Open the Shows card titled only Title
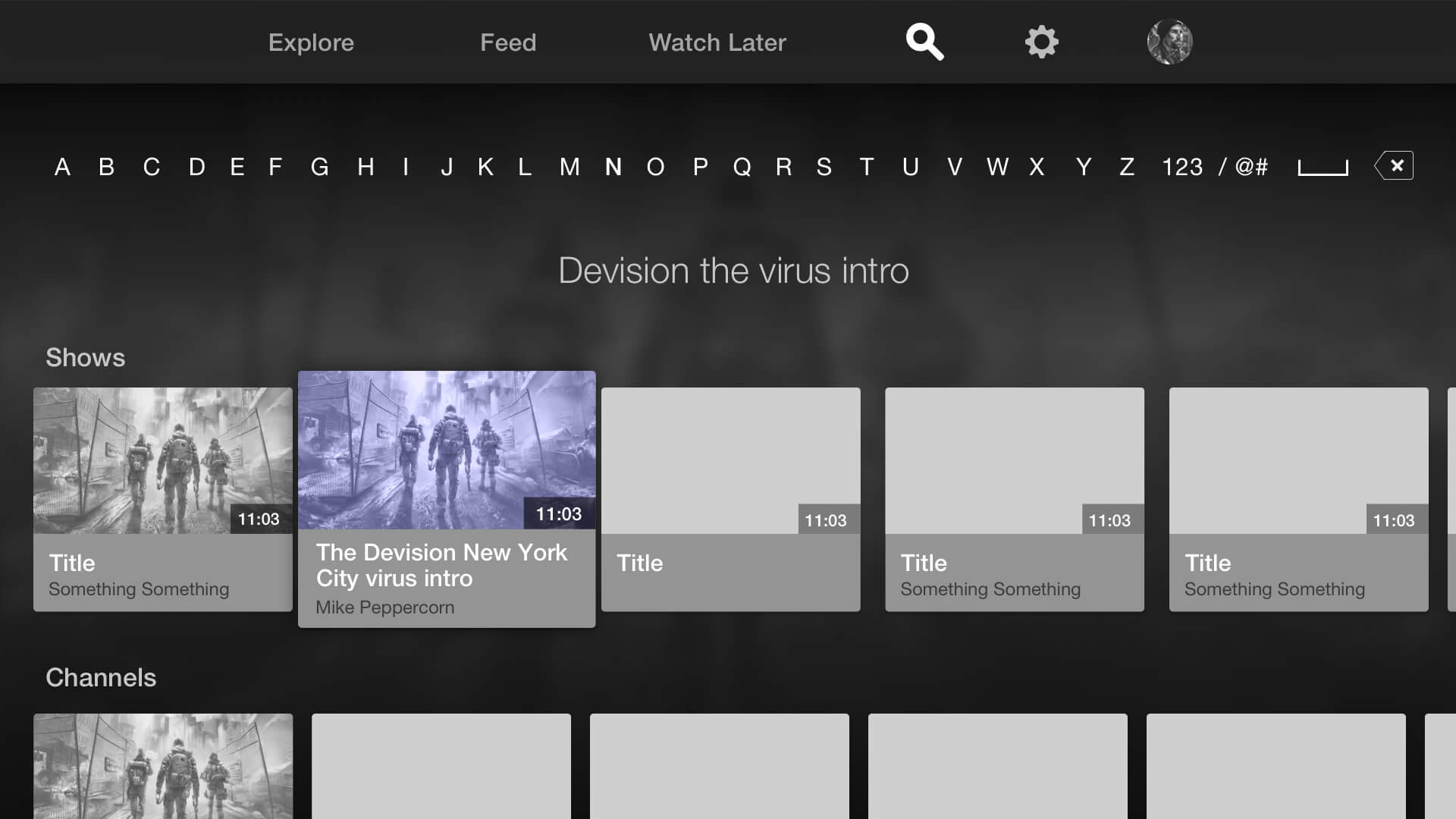1456x819 pixels. click(731, 499)
